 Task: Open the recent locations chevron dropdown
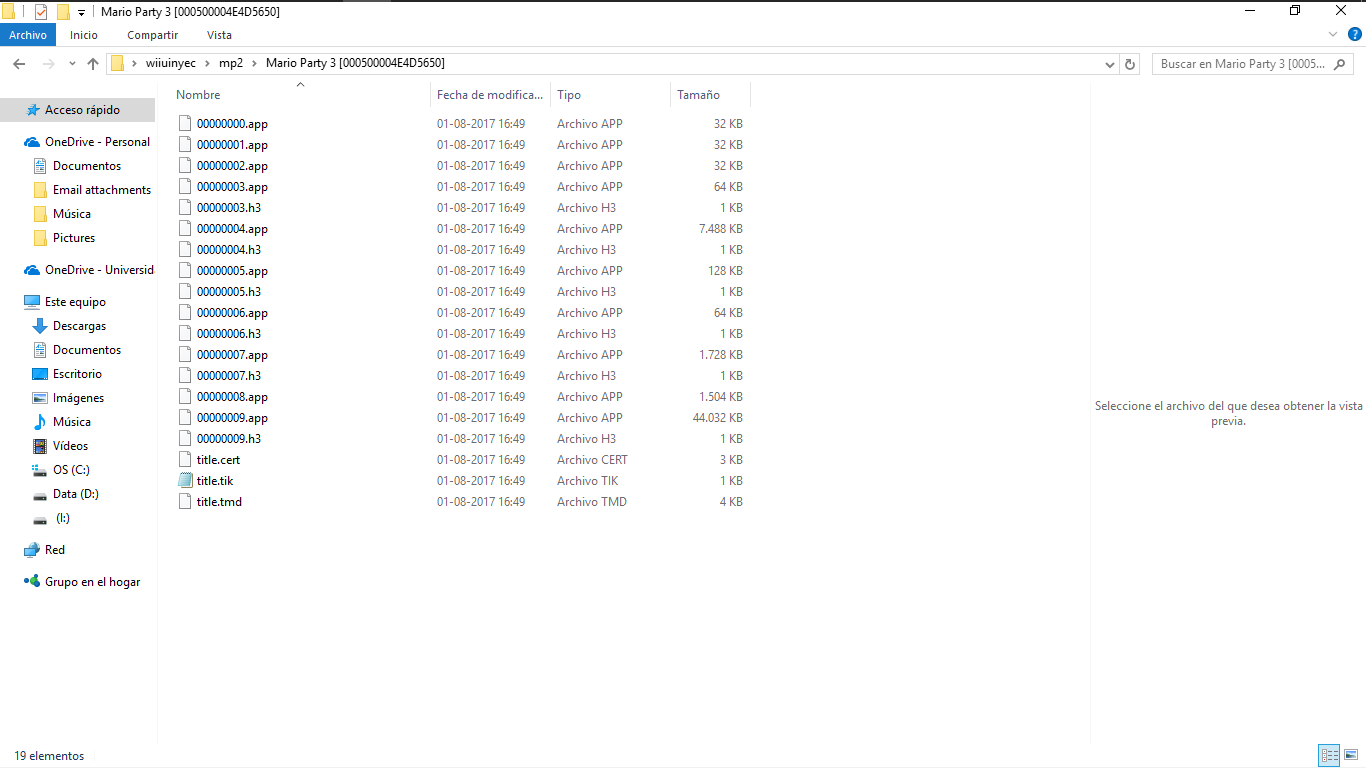(x=71, y=63)
